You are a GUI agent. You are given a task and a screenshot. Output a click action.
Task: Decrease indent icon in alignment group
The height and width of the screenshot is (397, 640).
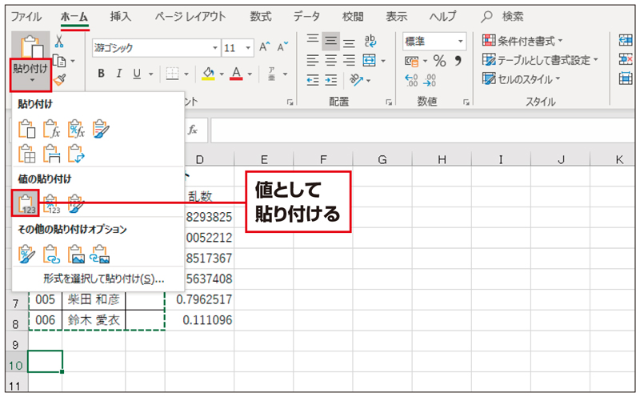tap(313, 80)
